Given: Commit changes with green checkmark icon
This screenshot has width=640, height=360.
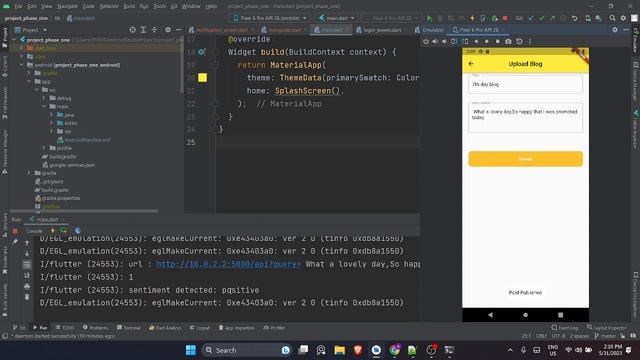Looking at the screenshot, I should click(542, 18).
